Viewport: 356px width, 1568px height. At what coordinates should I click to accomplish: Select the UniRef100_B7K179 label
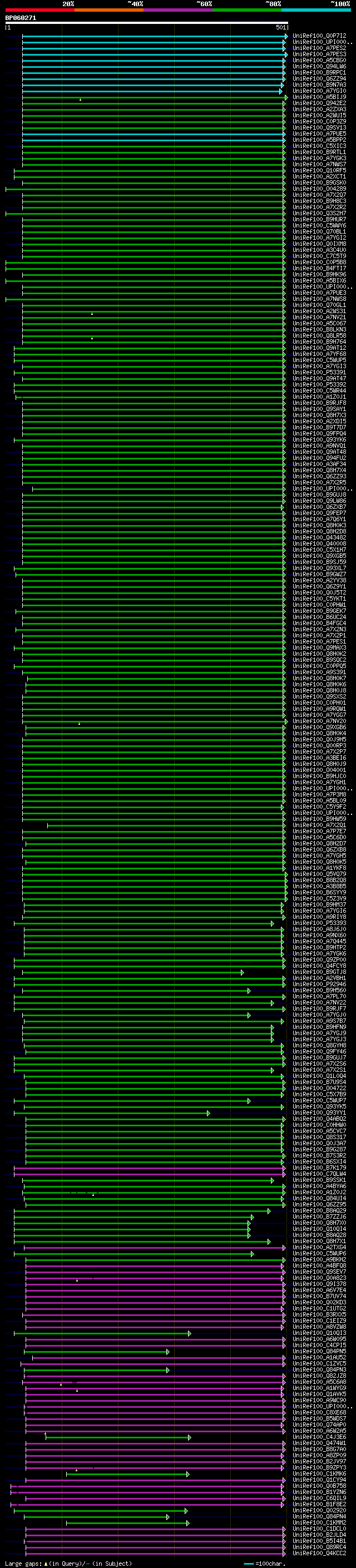click(319, 1168)
